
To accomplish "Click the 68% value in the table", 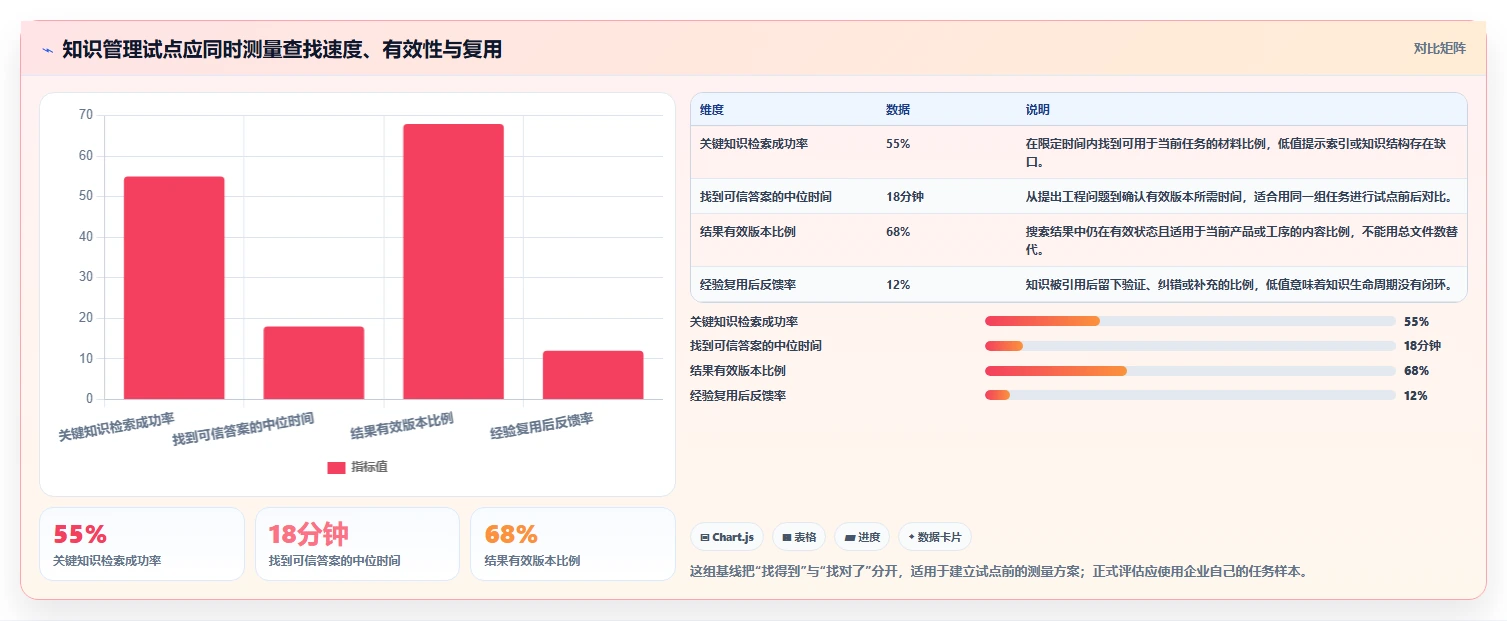I will (898, 232).
